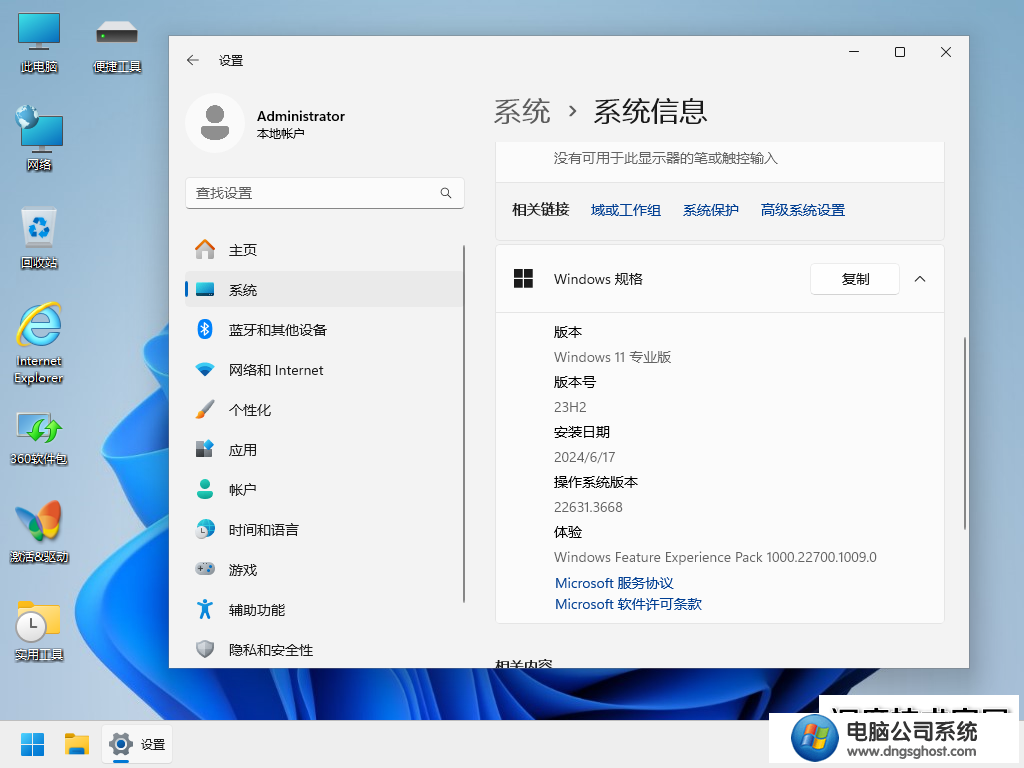The width and height of the screenshot is (1024, 768).
Task: Click the 复制 button
Action: click(854, 279)
